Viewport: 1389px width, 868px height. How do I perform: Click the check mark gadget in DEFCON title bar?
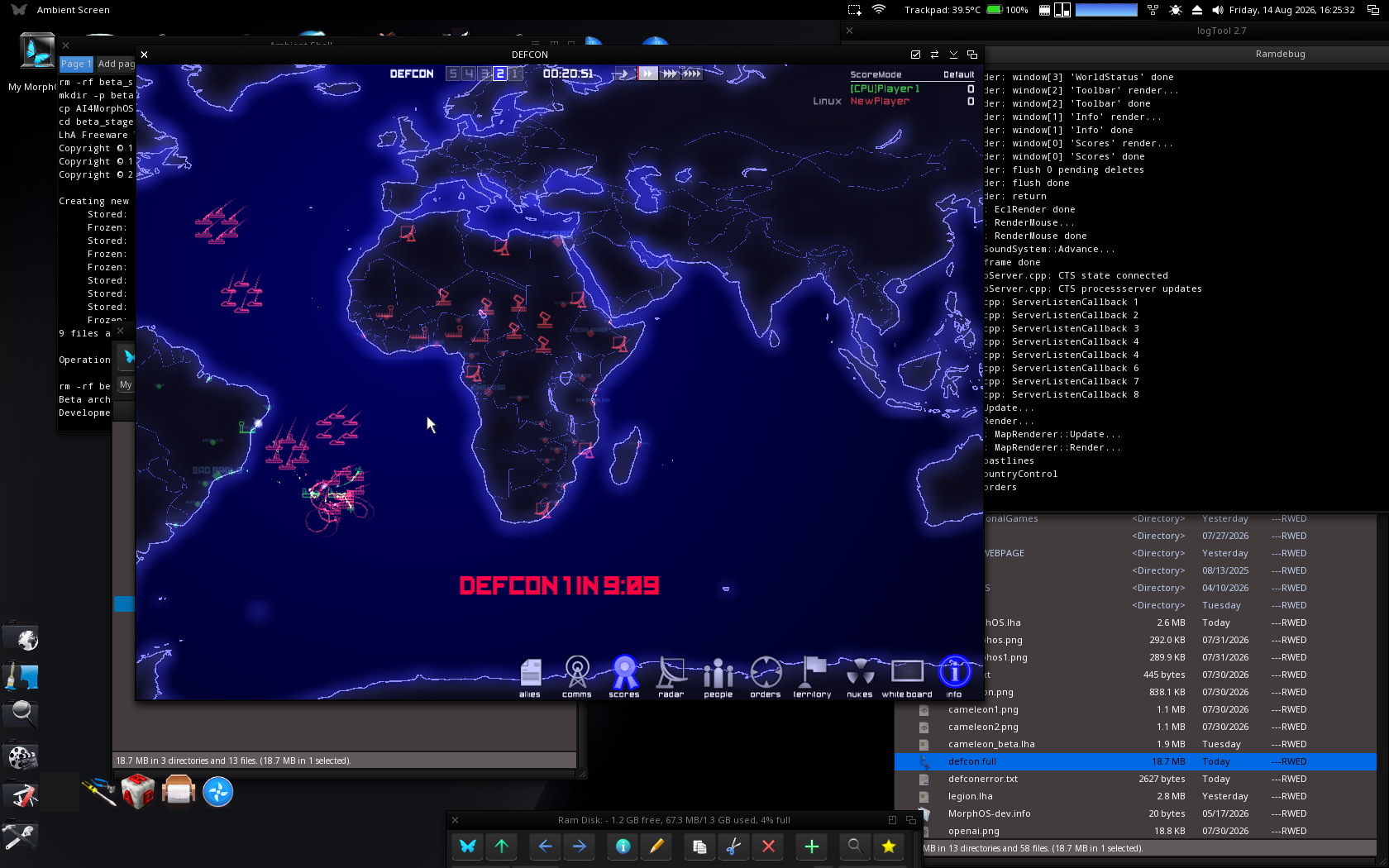915,55
